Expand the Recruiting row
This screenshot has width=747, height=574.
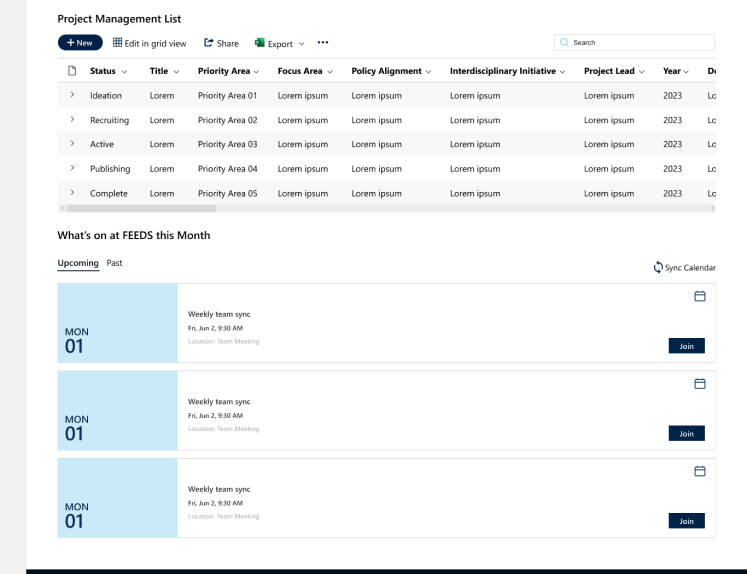click(x=72, y=119)
